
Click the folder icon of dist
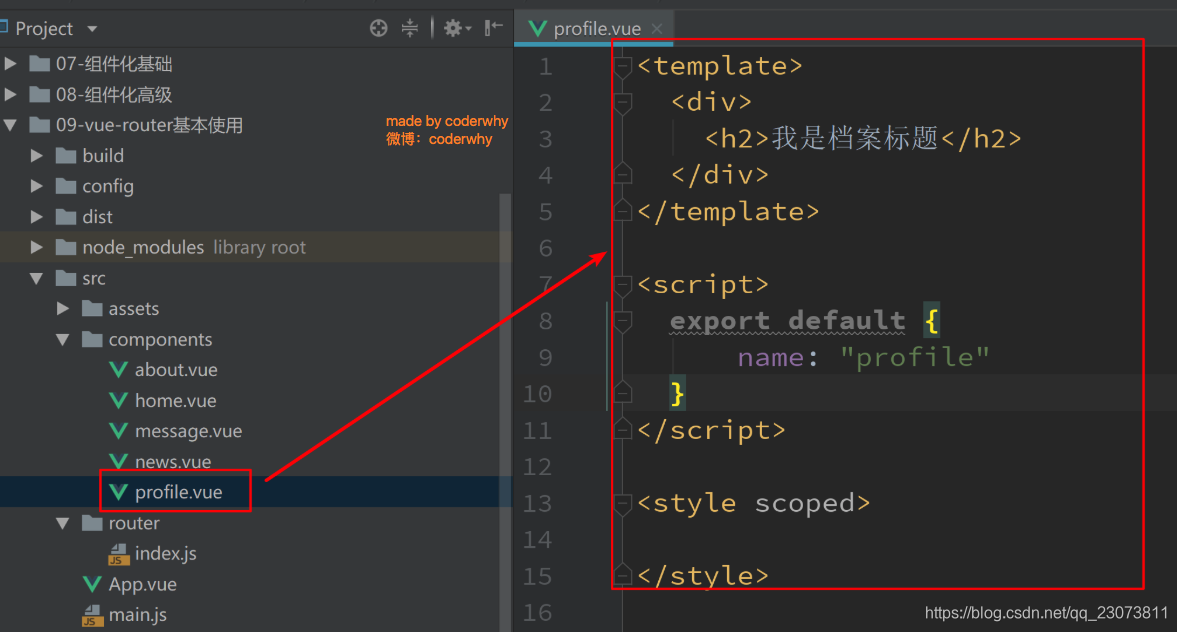[x=66, y=217]
